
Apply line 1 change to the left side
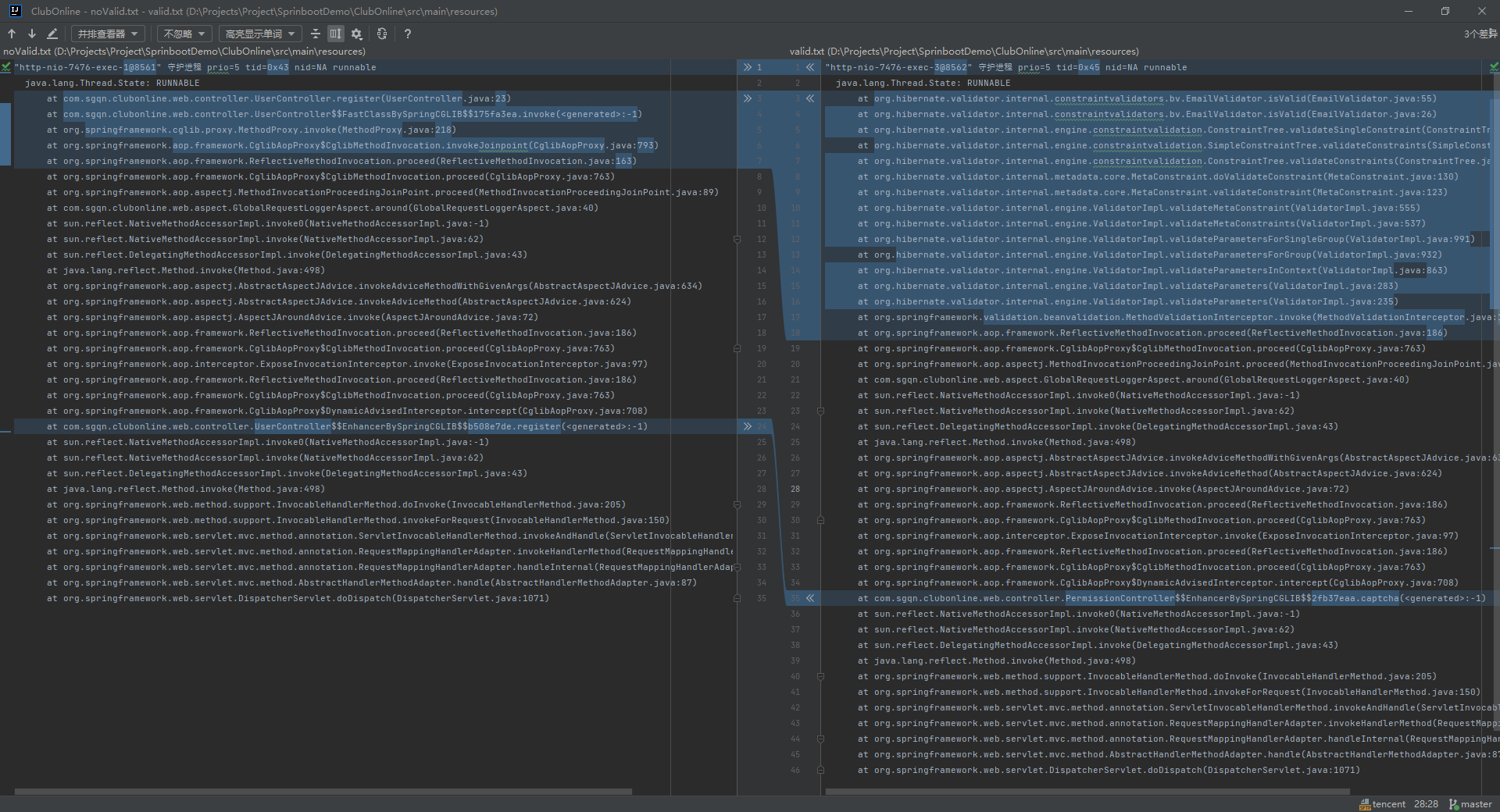click(x=810, y=67)
